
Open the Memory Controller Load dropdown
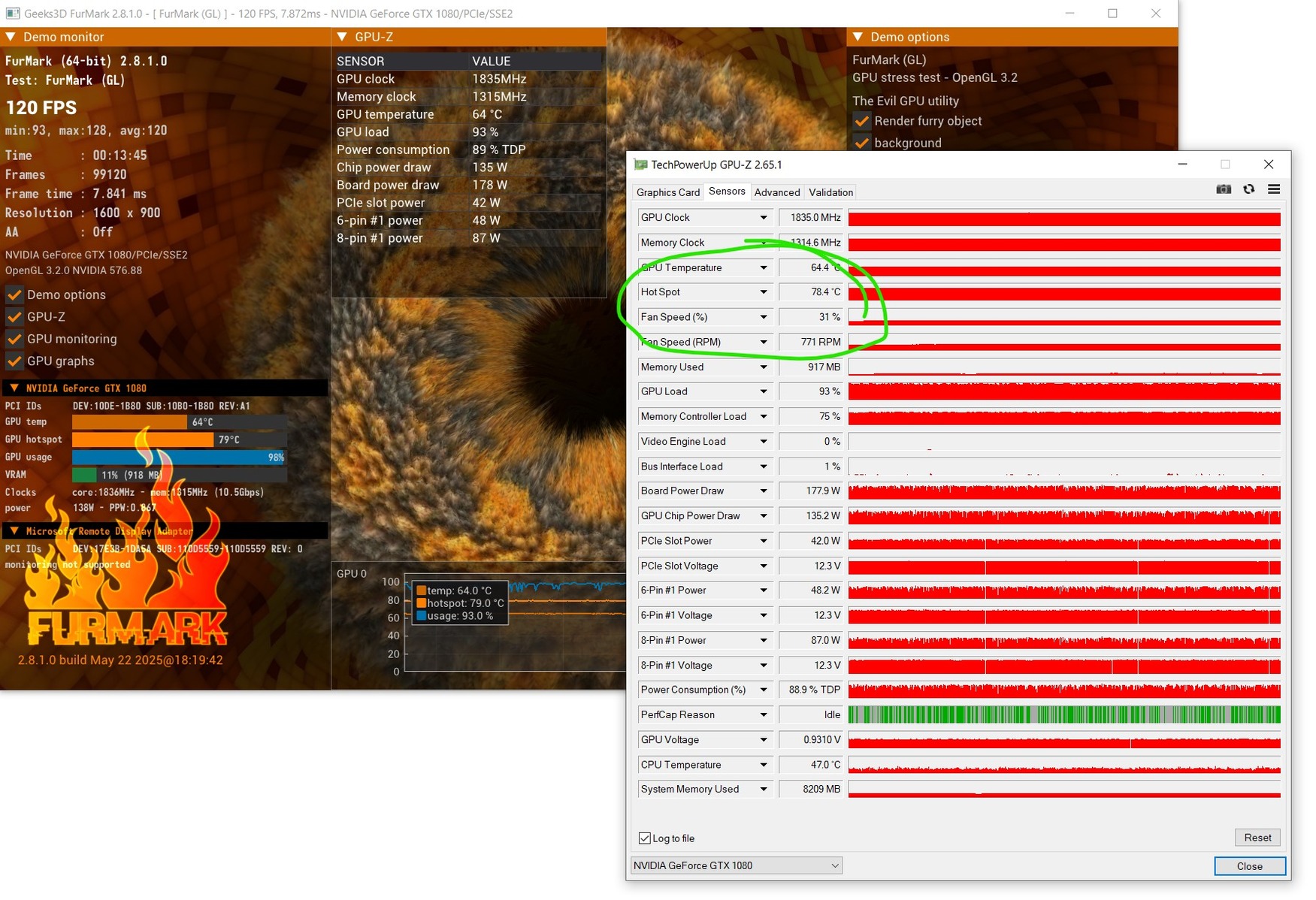pos(764,416)
